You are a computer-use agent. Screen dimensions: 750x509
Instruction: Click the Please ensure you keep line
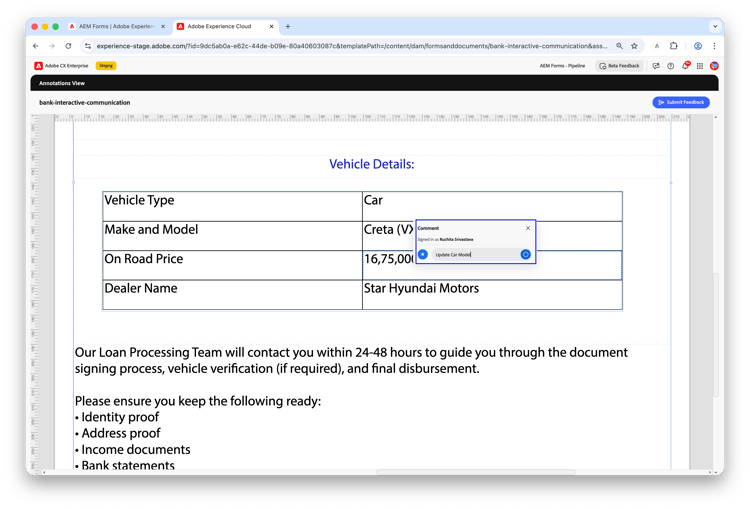point(198,401)
